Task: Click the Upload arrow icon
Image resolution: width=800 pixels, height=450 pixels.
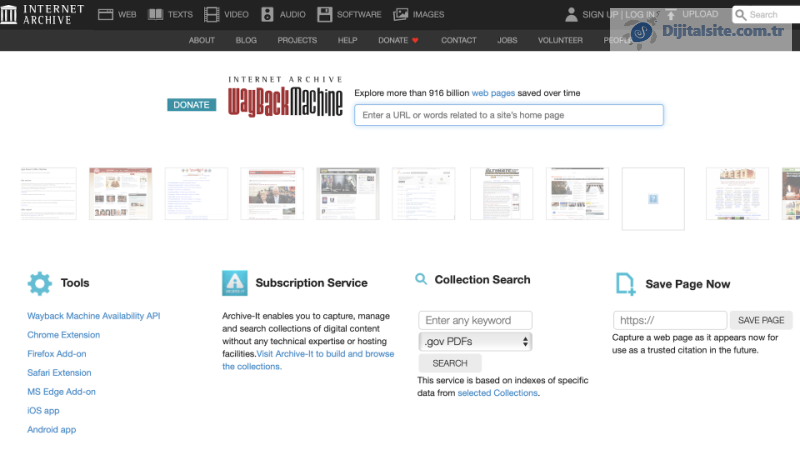Action: click(670, 14)
